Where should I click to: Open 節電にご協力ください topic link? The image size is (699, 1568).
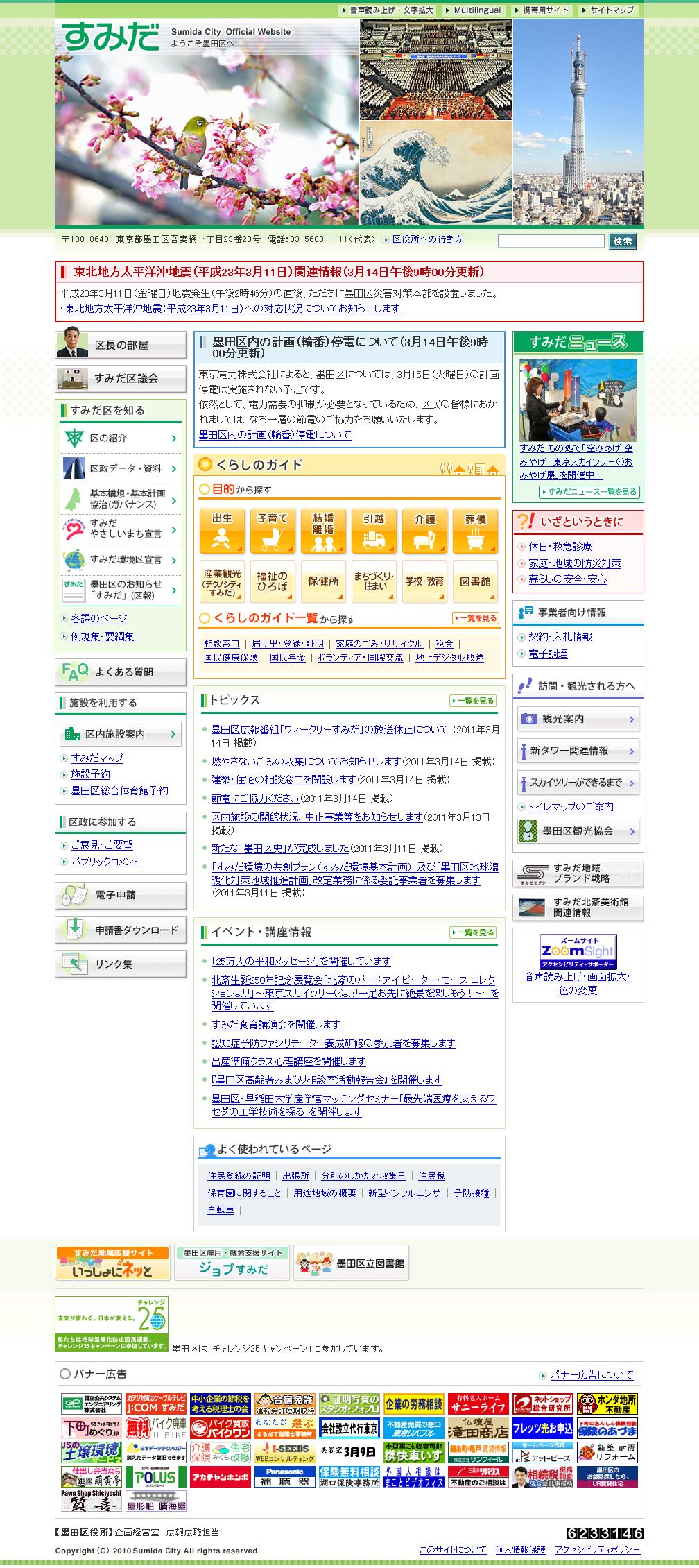tap(255, 799)
